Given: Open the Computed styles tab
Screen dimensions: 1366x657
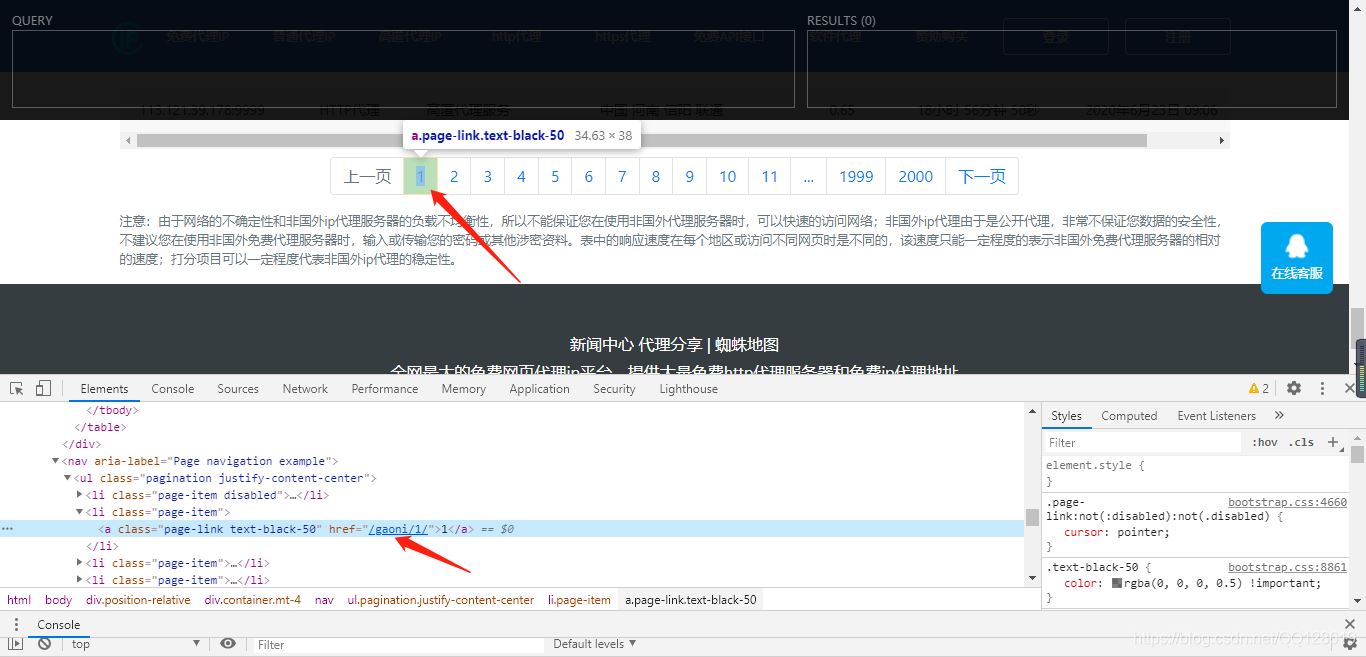Looking at the screenshot, I should point(1129,415).
